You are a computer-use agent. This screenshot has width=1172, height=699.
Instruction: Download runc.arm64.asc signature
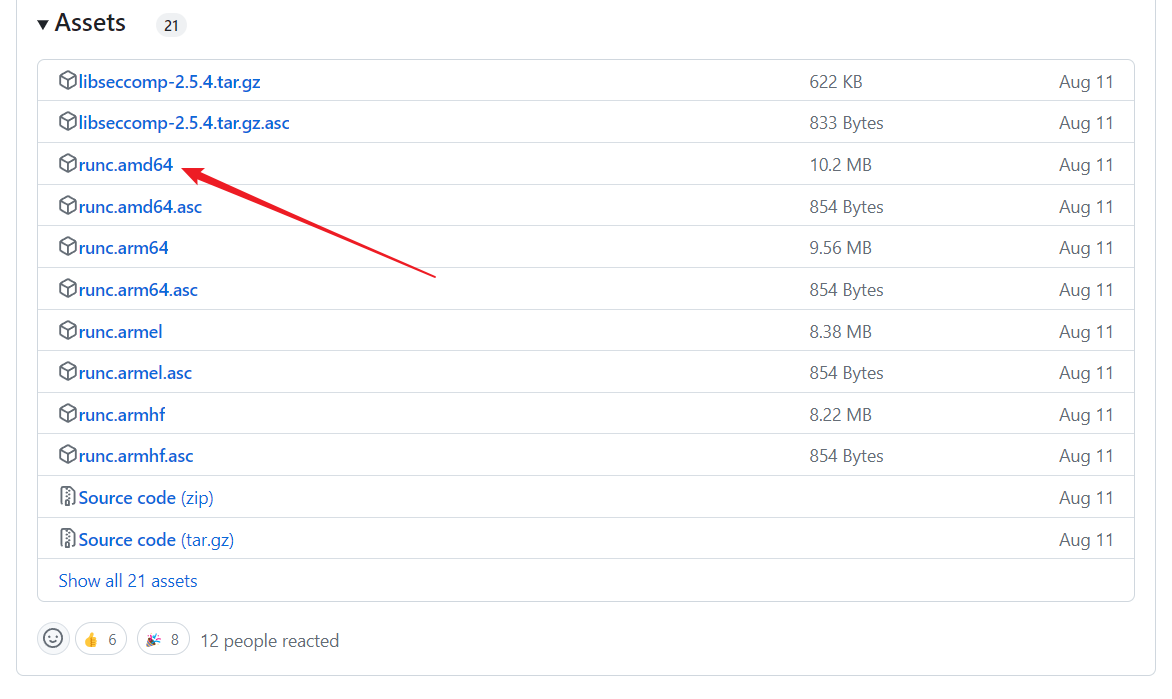pyautogui.click(x=138, y=290)
